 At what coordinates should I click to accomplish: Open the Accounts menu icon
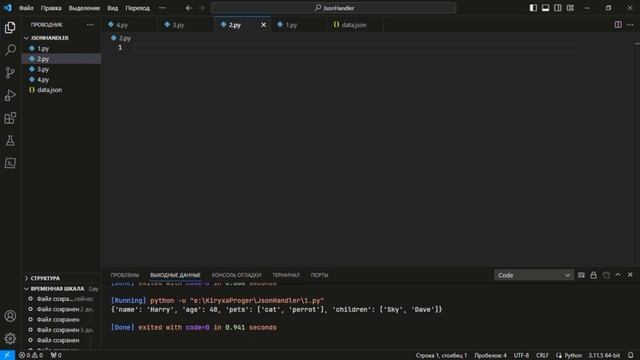coord(10,316)
